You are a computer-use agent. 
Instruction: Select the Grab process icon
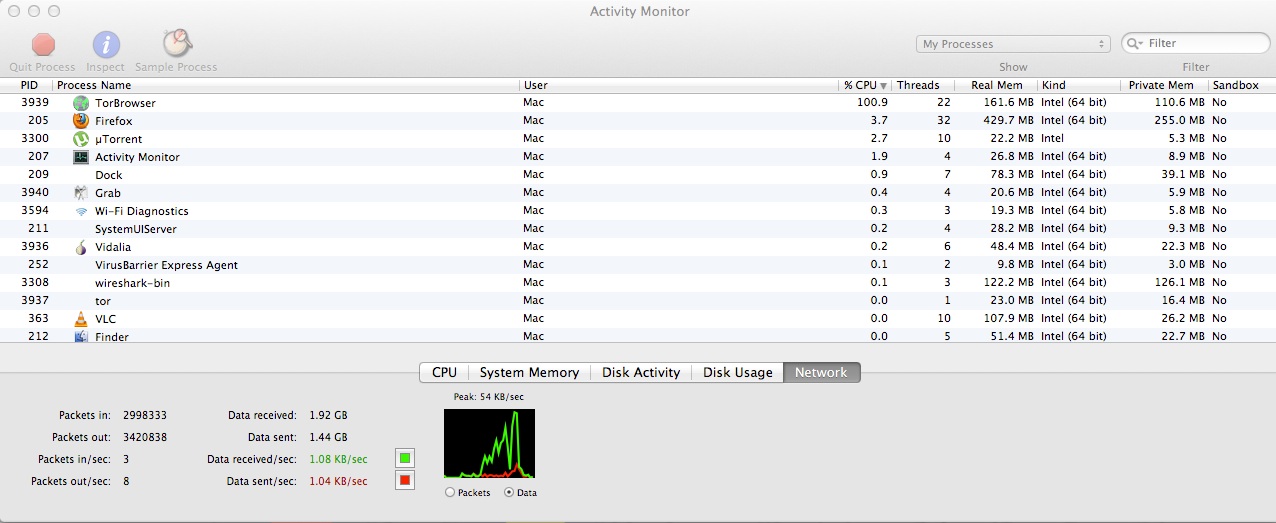coord(81,193)
